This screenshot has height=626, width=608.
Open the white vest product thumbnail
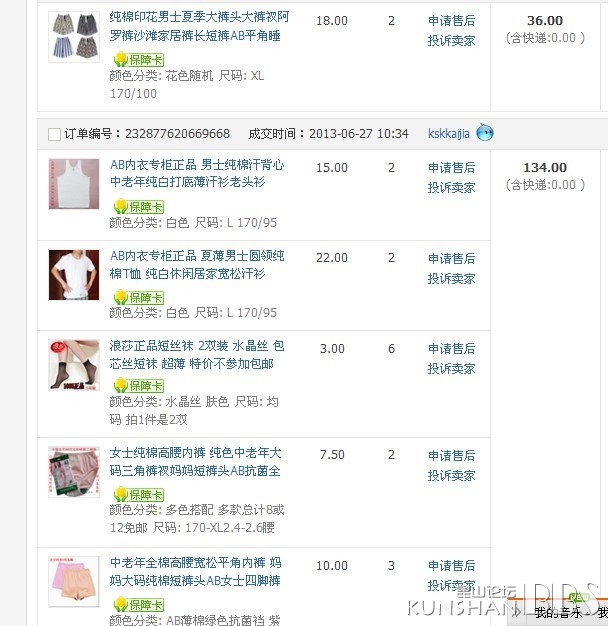pos(74,184)
